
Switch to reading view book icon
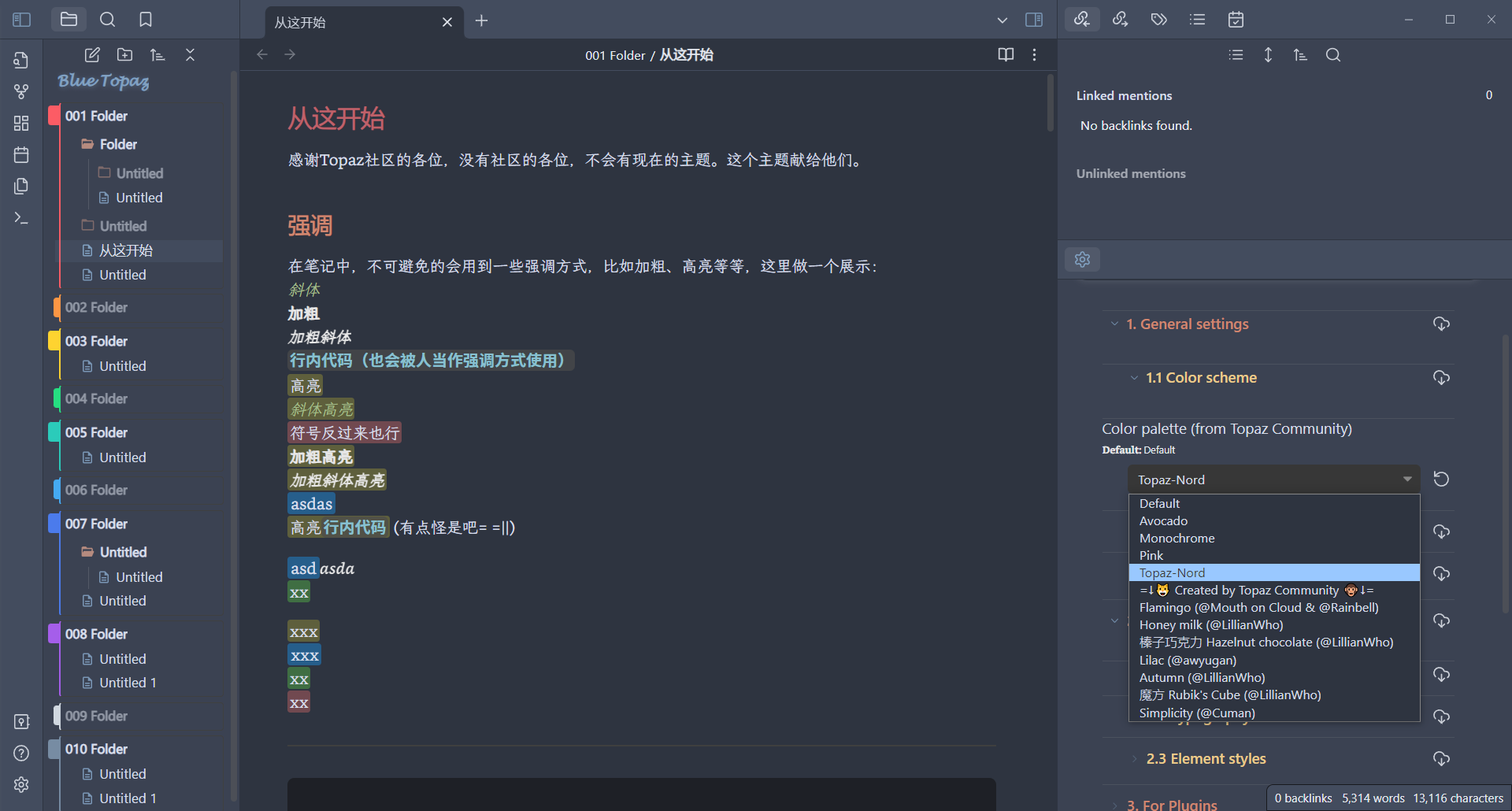pos(1006,54)
